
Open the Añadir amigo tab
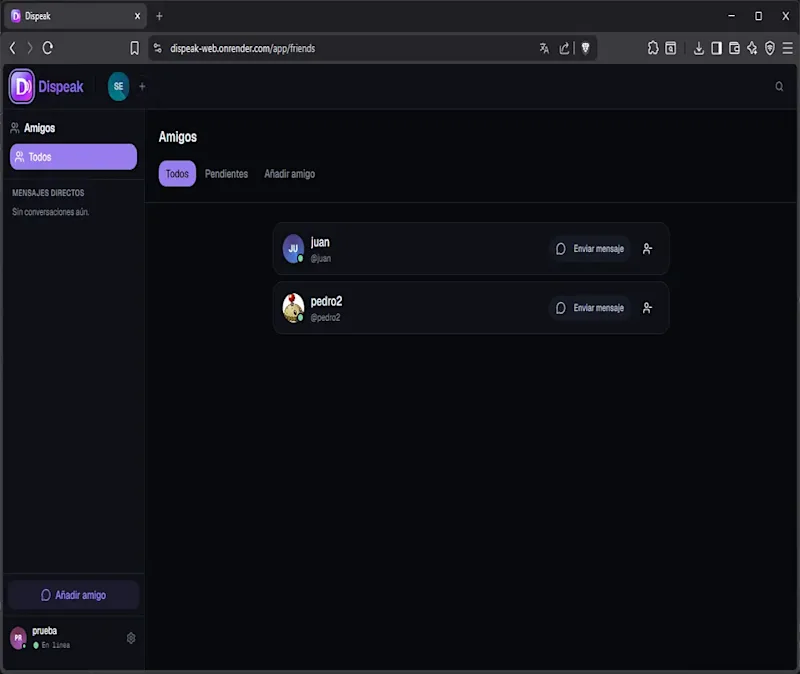coord(289,174)
